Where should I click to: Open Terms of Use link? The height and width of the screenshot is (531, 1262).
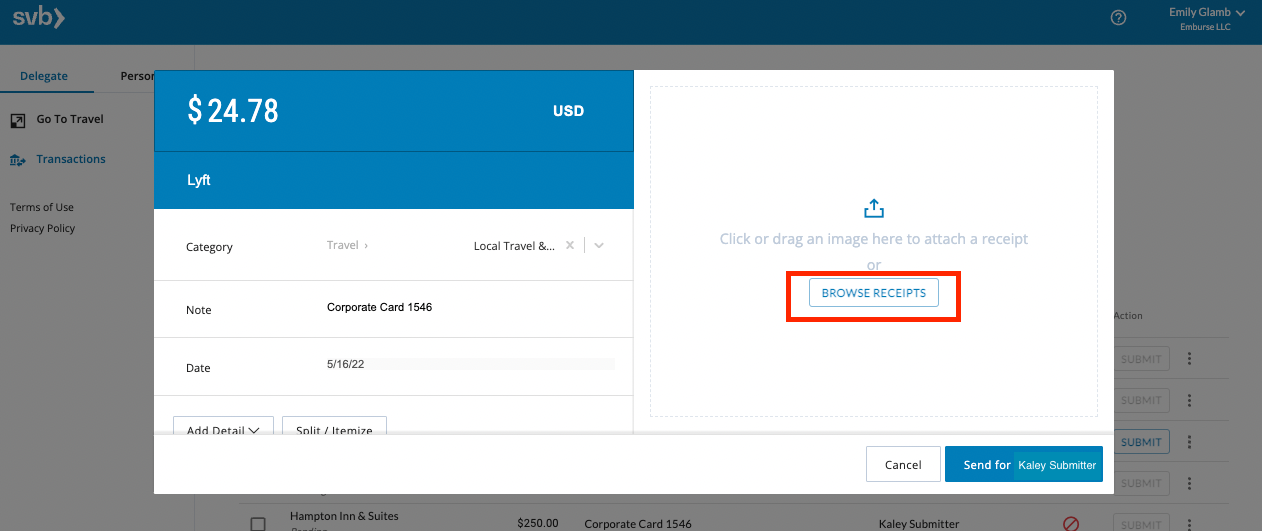pyautogui.click(x=42, y=207)
